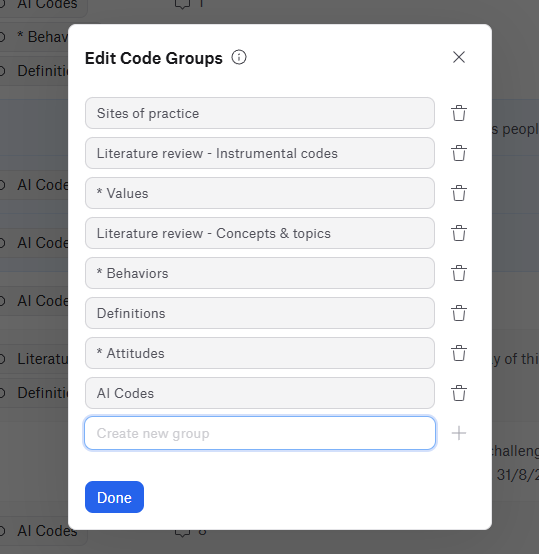Click the plus icon to add group

(459, 433)
